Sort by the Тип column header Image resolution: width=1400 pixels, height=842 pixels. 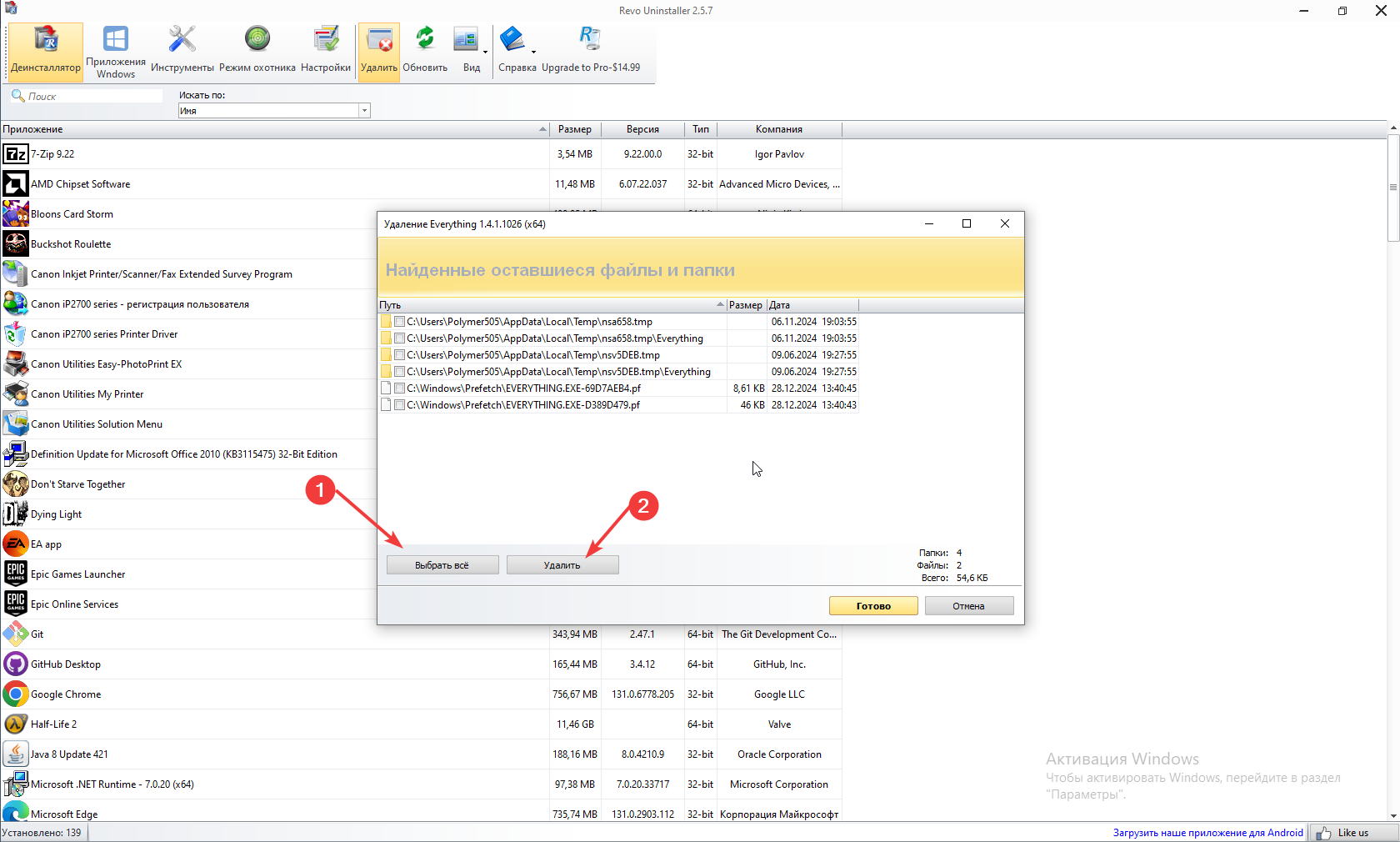click(x=701, y=129)
